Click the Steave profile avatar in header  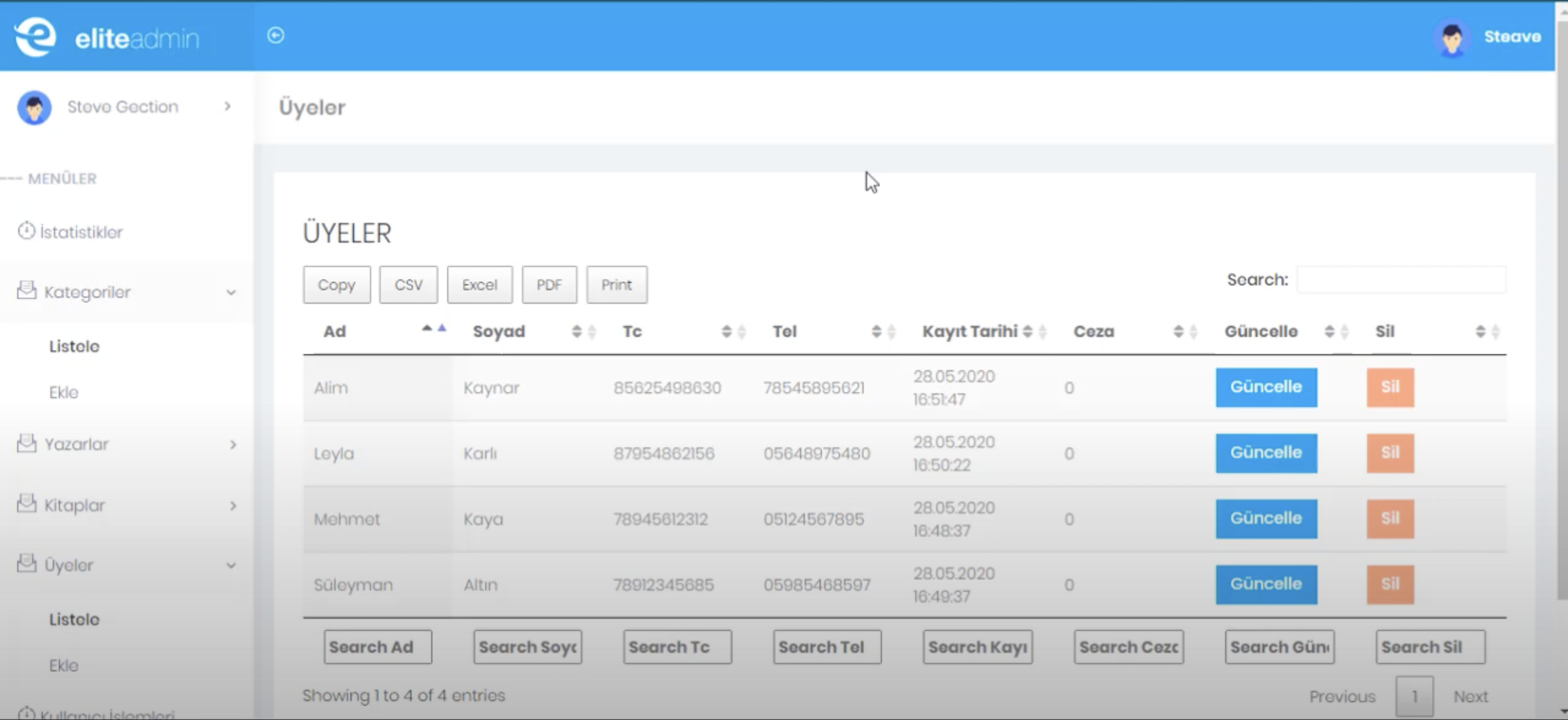coord(1452,38)
